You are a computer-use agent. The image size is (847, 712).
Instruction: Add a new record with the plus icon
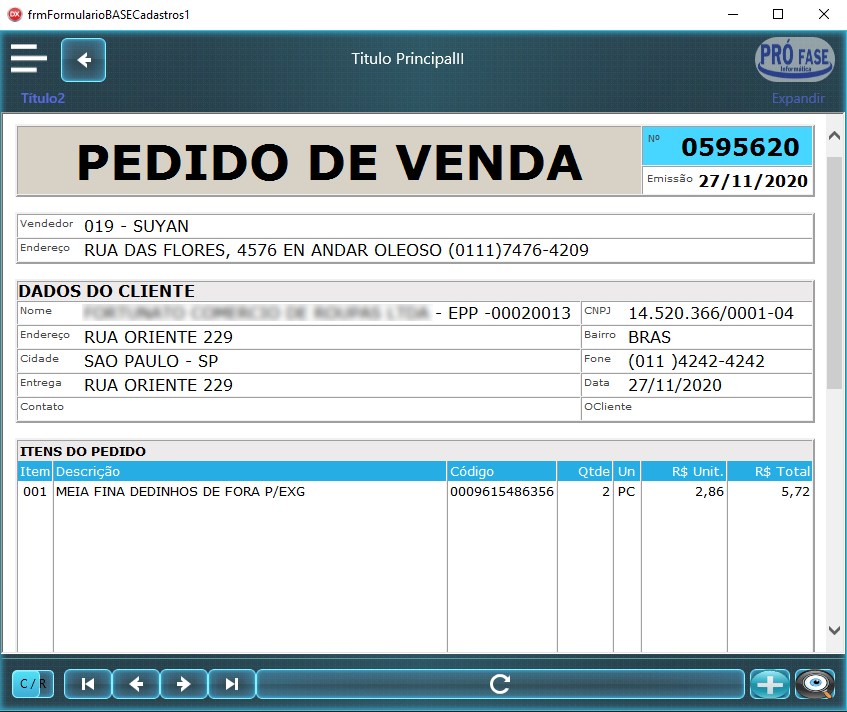[770, 684]
